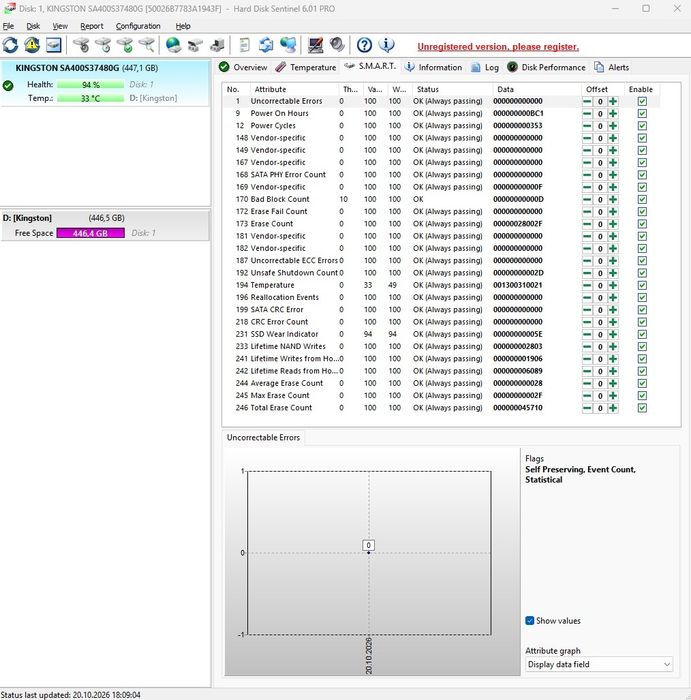The image size is (691, 700).
Task: Open the Configuration menu
Action: pos(138,26)
